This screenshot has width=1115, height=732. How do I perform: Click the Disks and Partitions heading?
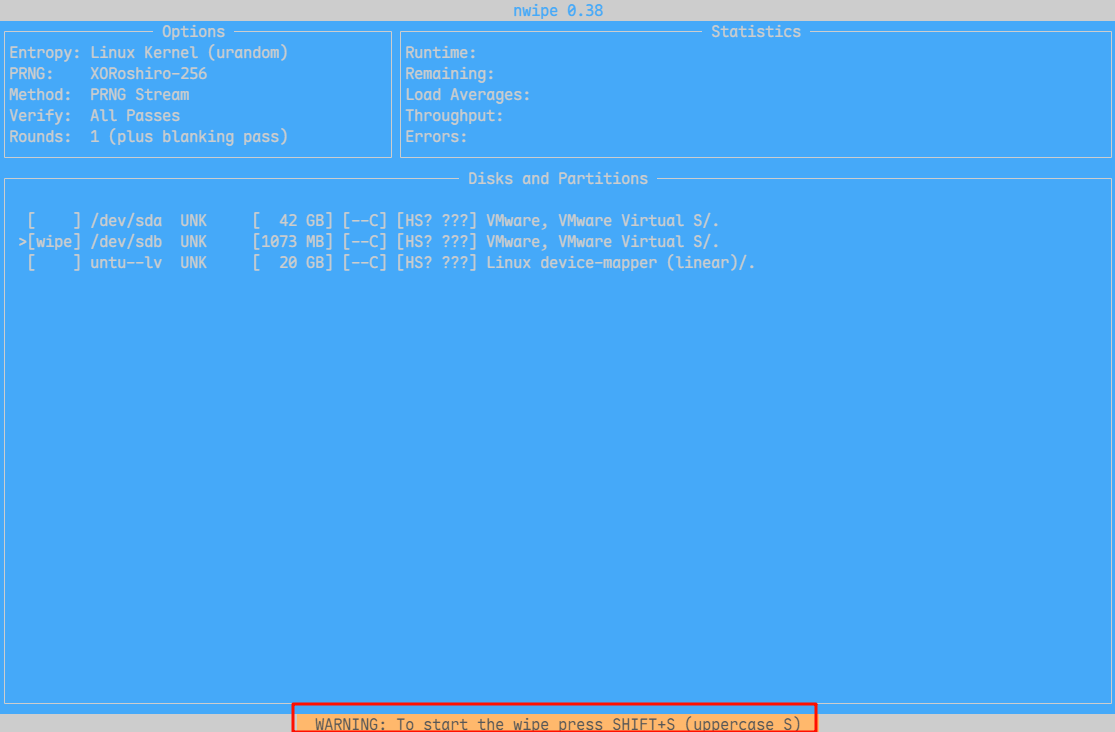pyautogui.click(x=558, y=179)
